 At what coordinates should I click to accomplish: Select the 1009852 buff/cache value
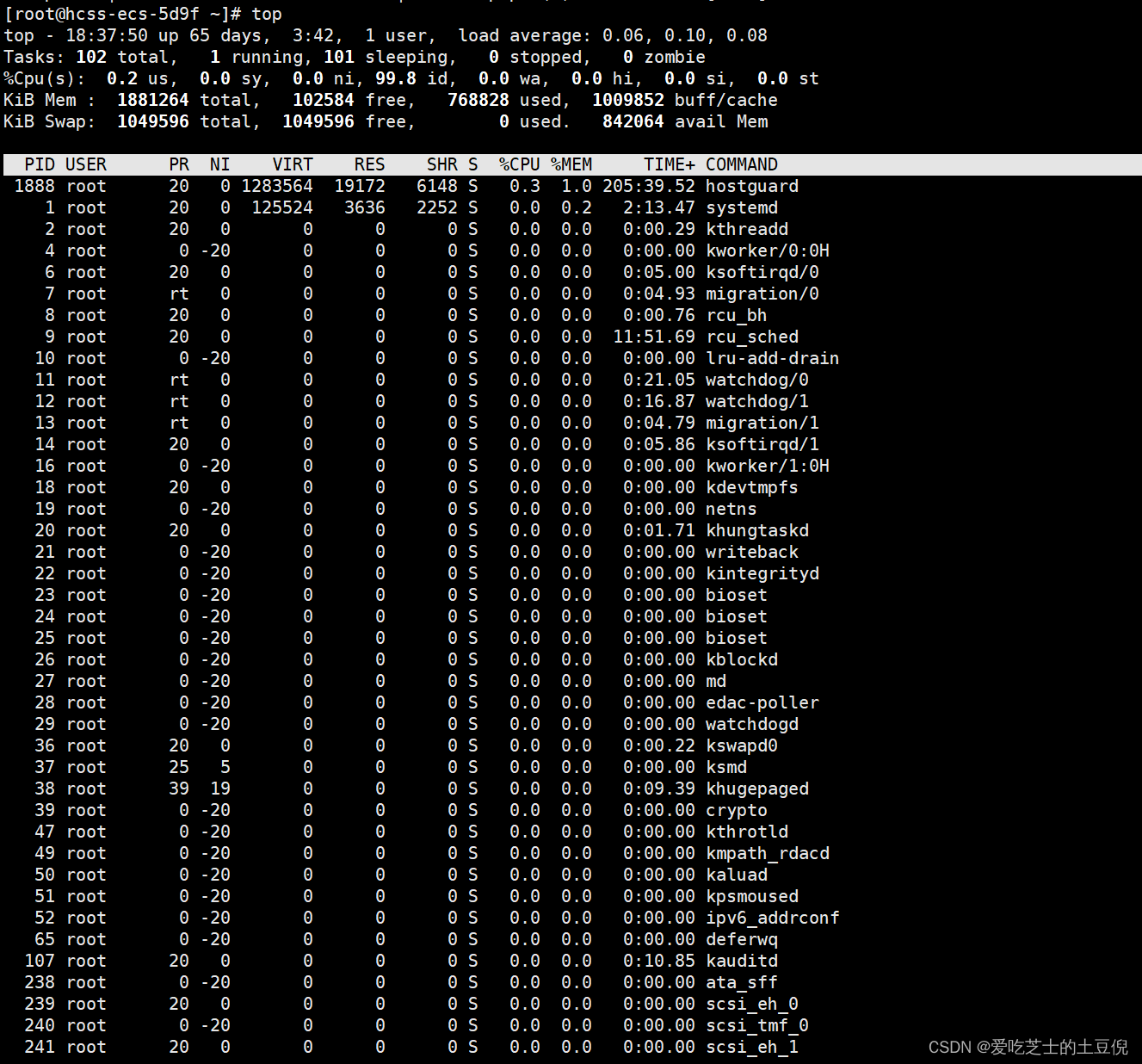click(628, 100)
